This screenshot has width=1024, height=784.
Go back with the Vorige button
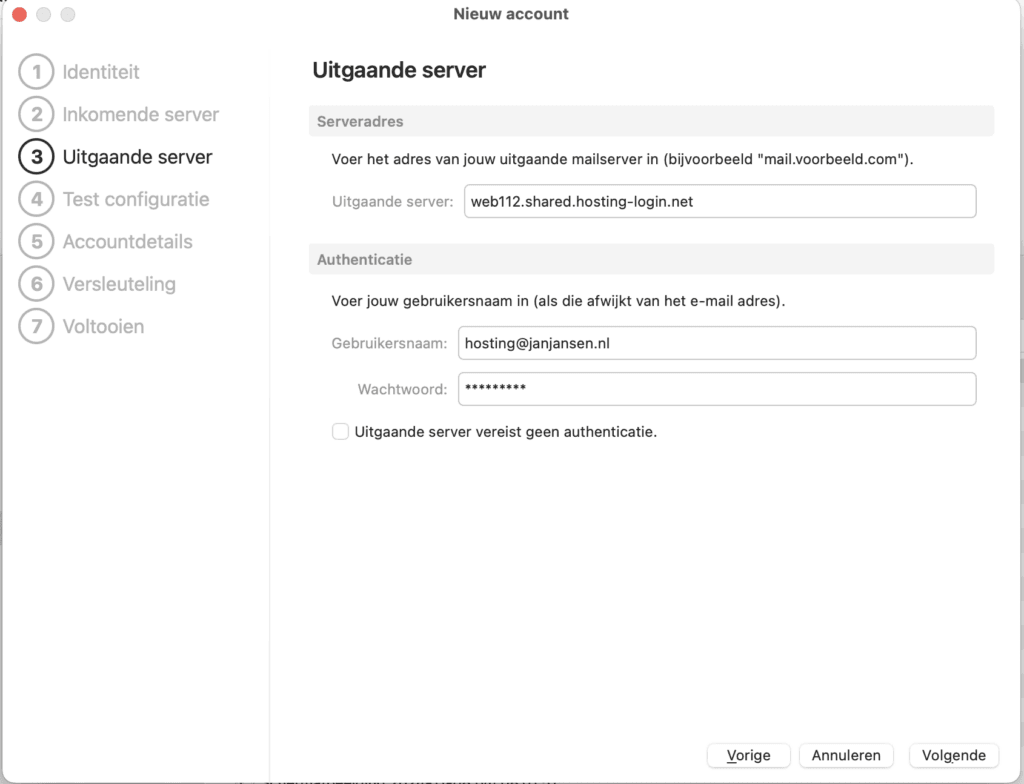[748, 755]
